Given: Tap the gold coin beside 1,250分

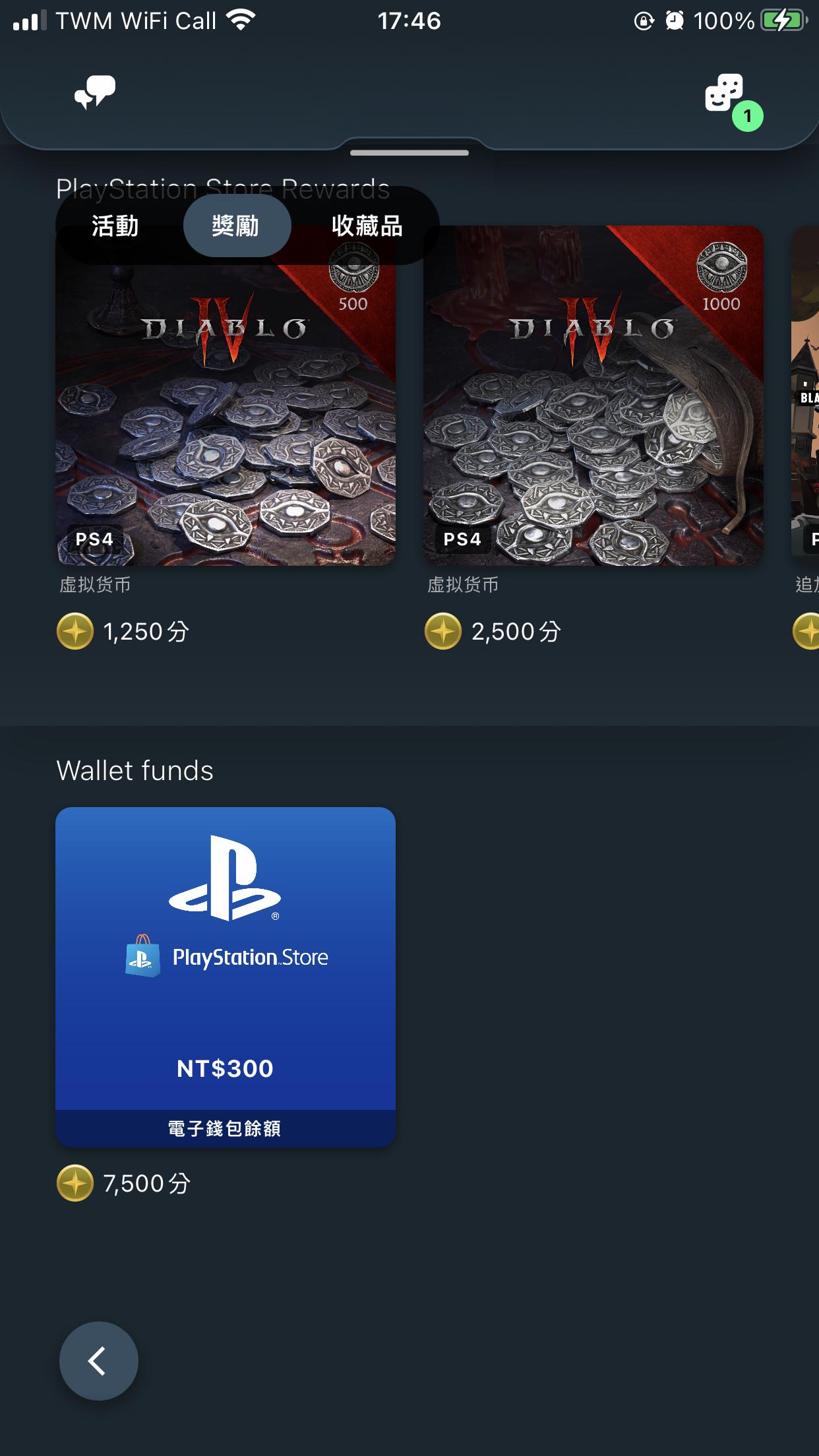Looking at the screenshot, I should [x=75, y=631].
